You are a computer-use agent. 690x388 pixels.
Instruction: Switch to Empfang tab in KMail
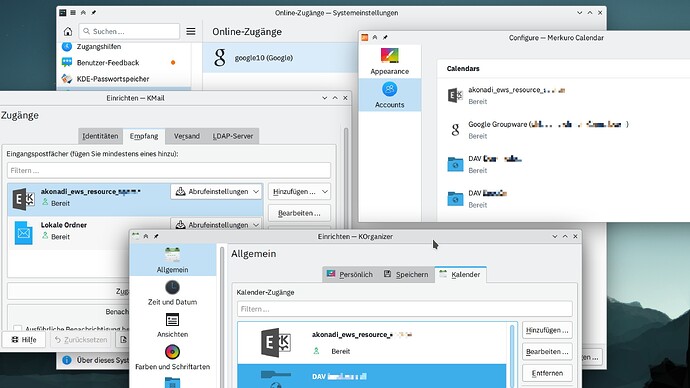[x=144, y=136]
